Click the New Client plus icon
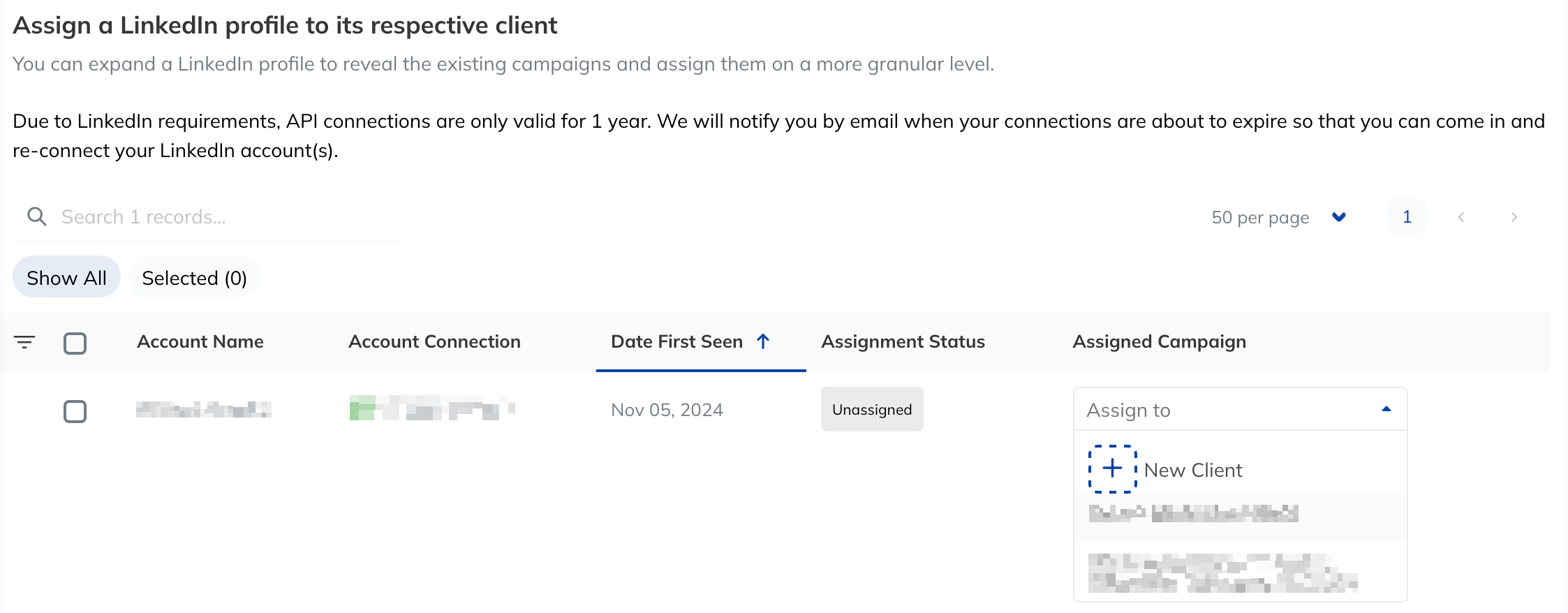The height and width of the screenshot is (613, 1568). pos(1112,469)
